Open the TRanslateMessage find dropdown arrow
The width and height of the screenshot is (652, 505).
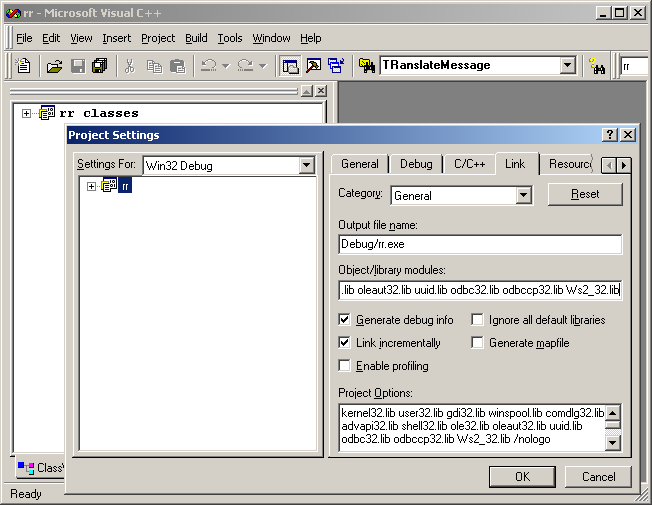pos(567,65)
